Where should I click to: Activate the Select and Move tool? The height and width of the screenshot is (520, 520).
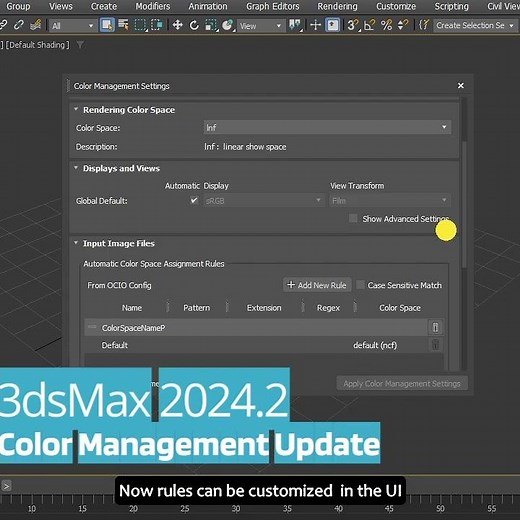(177, 25)
